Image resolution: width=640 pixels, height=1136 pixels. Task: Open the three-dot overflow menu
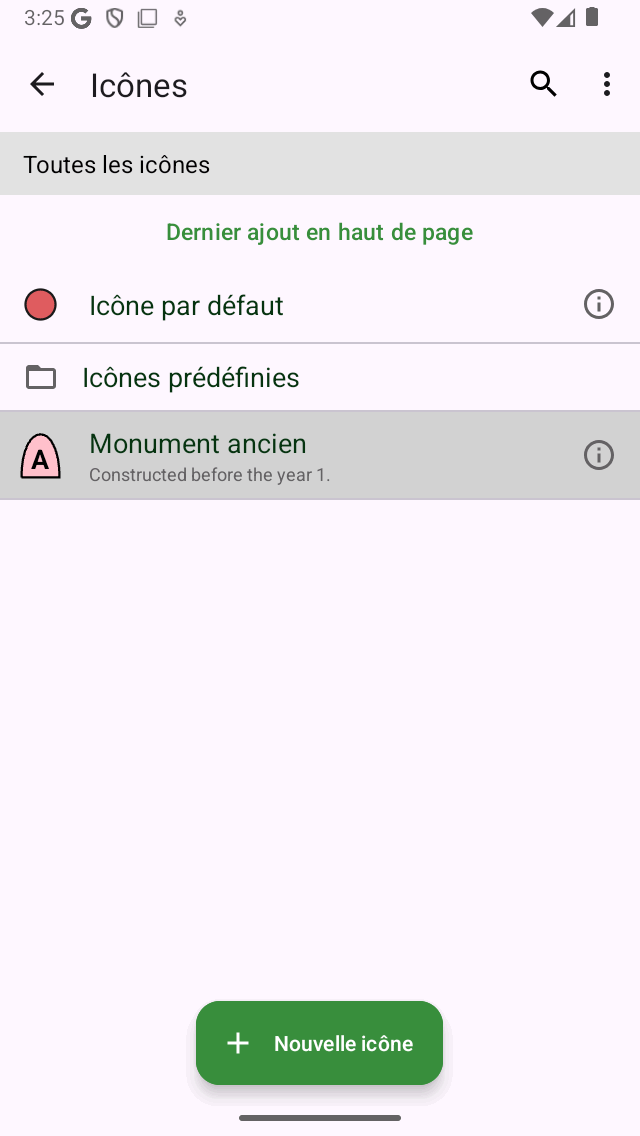607,85
